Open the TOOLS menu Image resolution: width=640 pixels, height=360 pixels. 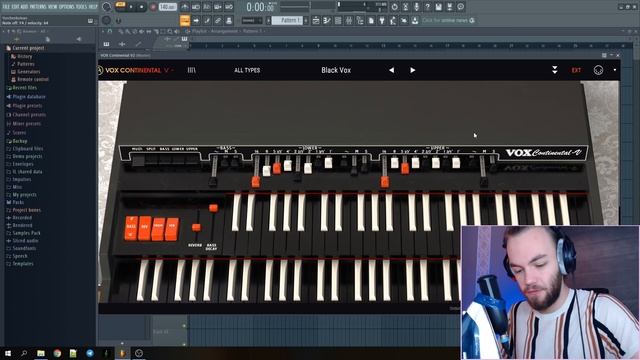tap(81, 7)
